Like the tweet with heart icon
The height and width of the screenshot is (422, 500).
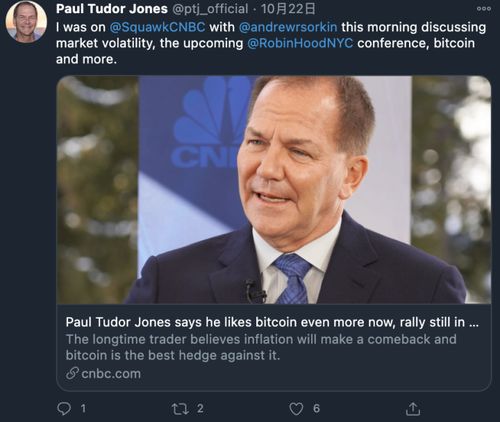pyautogui.click(x=296, y=409)
